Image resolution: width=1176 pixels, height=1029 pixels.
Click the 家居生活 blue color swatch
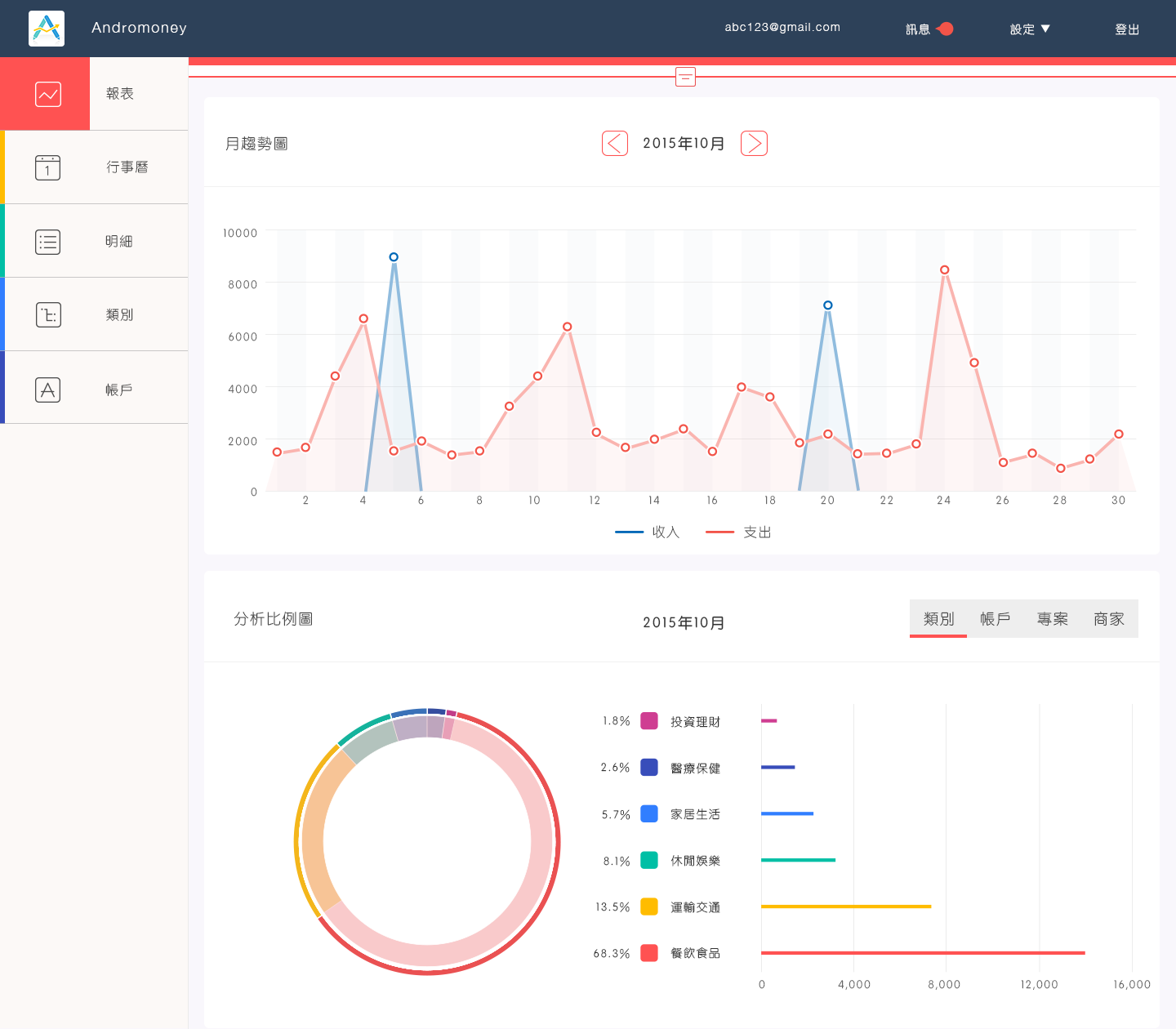pyautogui.click(x=649, y=814)
